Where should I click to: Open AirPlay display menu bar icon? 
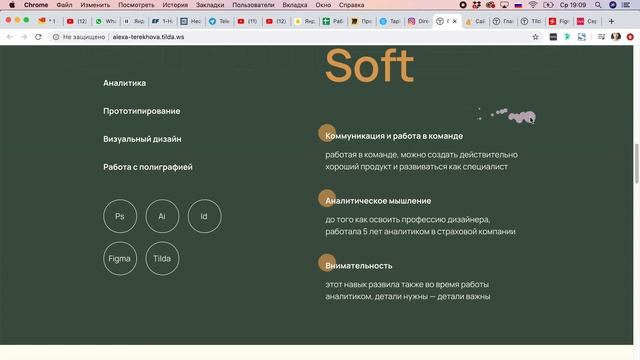[x=504, y=5]
